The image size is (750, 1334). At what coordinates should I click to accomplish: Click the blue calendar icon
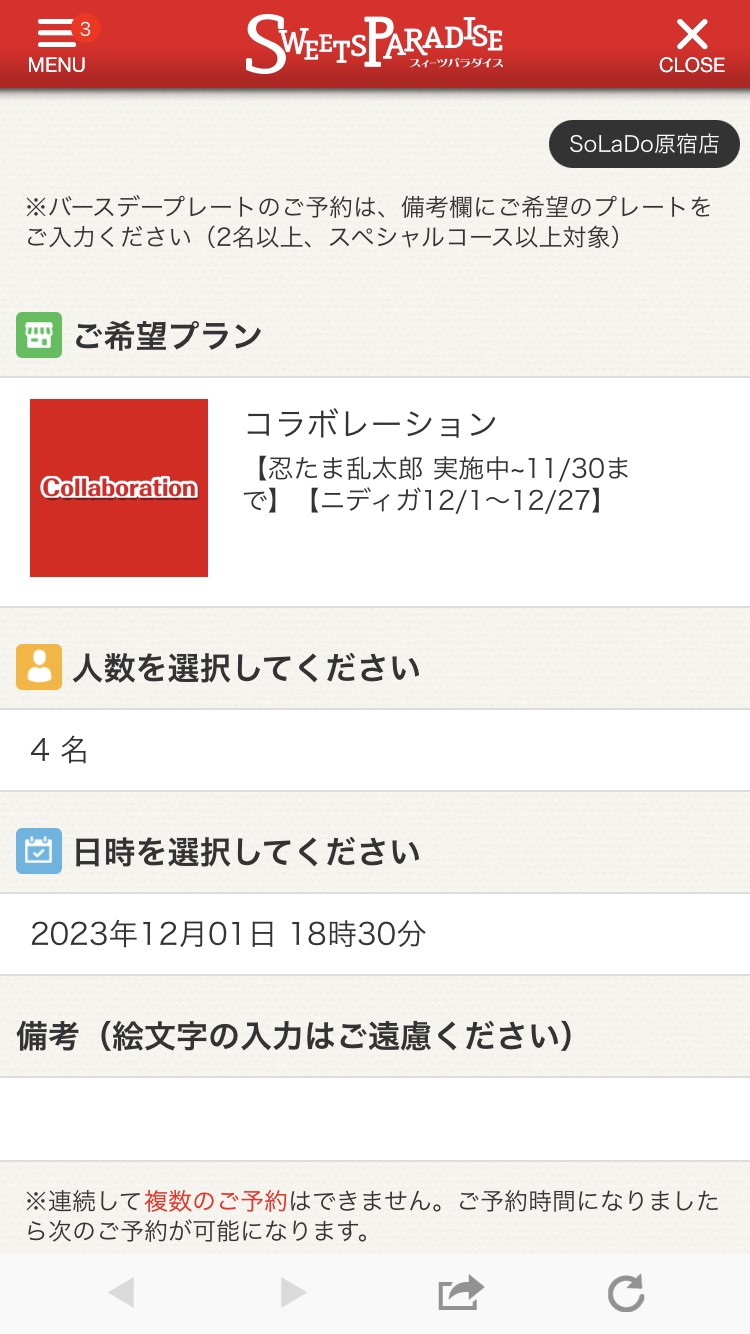pyautogui.click(x=39, y=851)
